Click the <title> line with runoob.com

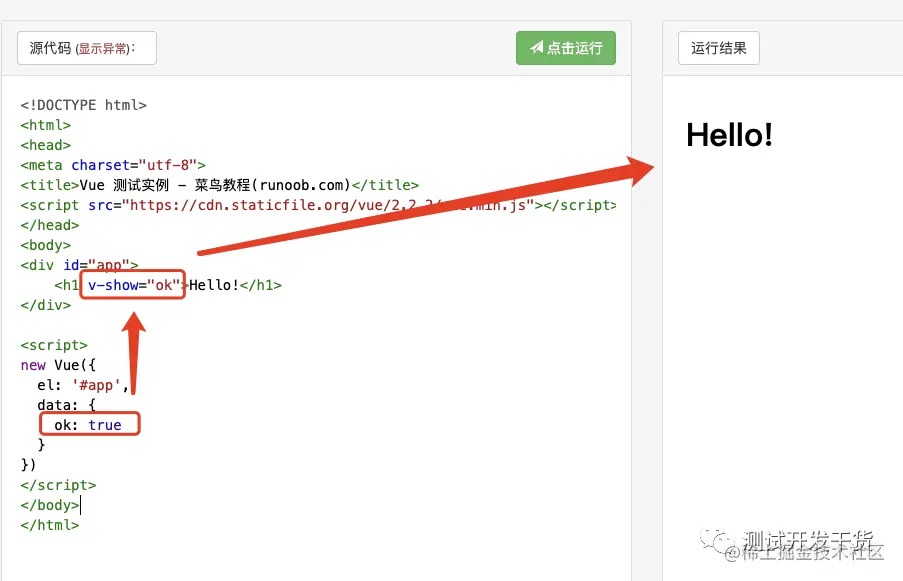[219, 185]
